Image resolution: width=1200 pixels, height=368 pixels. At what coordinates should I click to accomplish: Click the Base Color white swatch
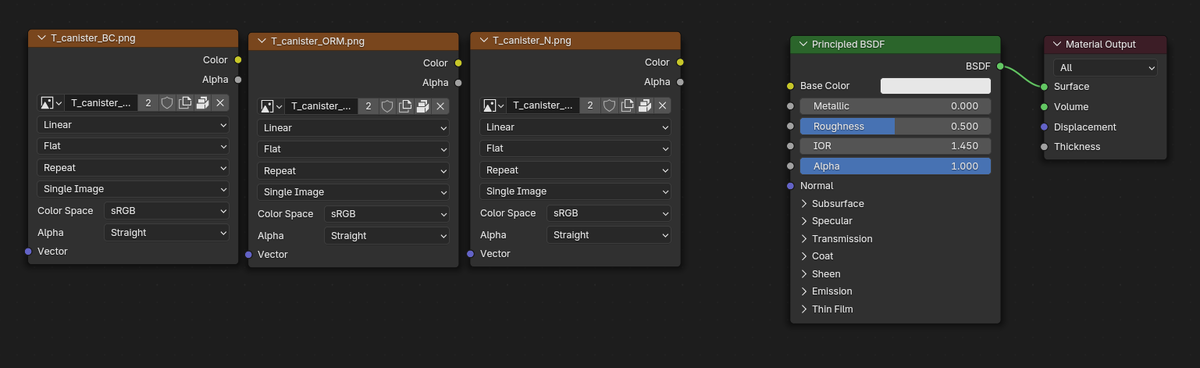coord(935,86)
